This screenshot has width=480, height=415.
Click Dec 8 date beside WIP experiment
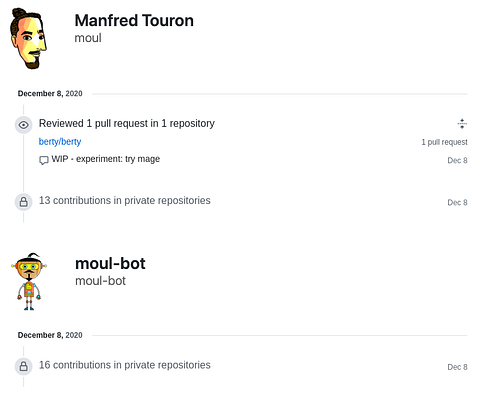[x=457, y=160]
